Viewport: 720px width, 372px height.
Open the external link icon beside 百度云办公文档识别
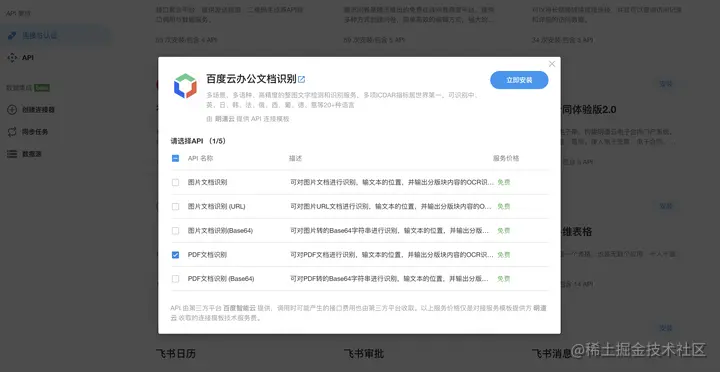tap(302, 79)
